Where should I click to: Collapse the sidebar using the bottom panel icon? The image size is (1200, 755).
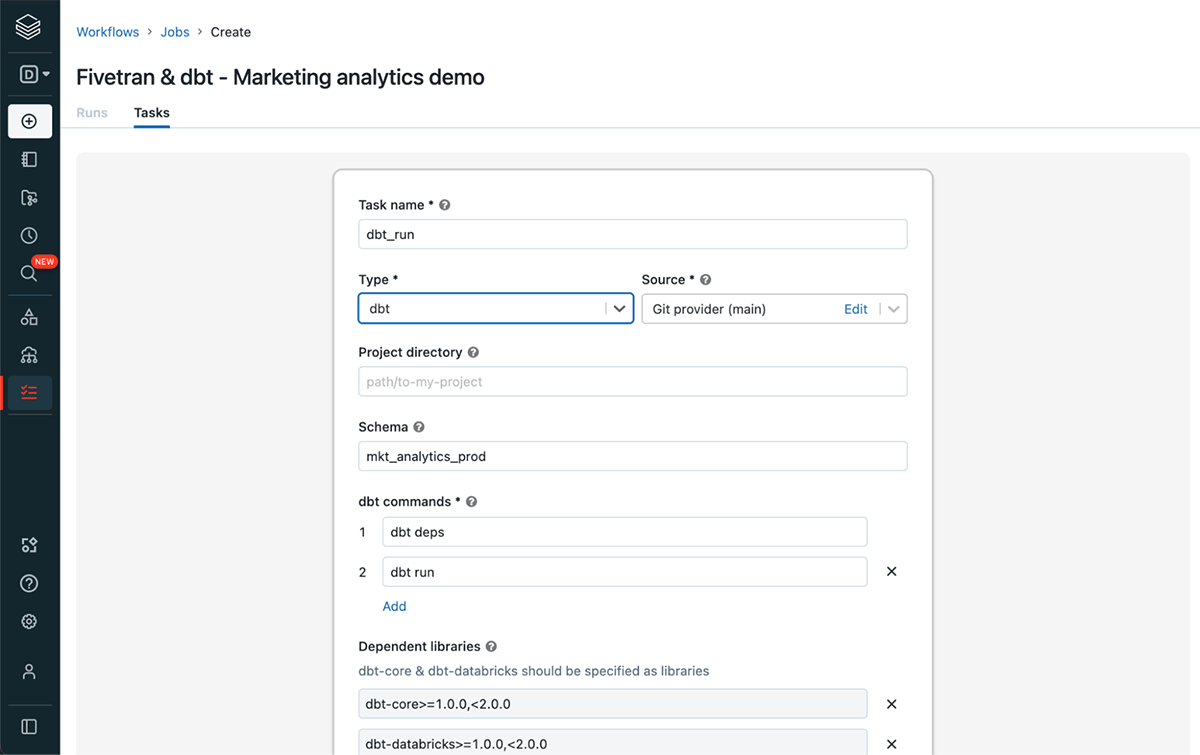click(29, 727)
